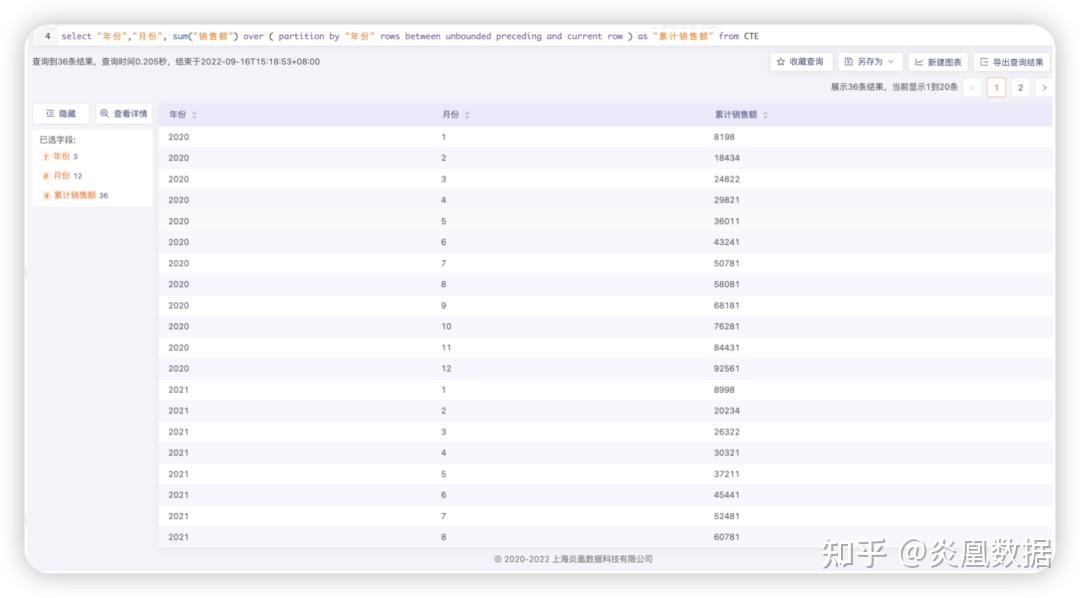Select the 年份 field in selected fields

pyautogui.click(x=60, y=156)
